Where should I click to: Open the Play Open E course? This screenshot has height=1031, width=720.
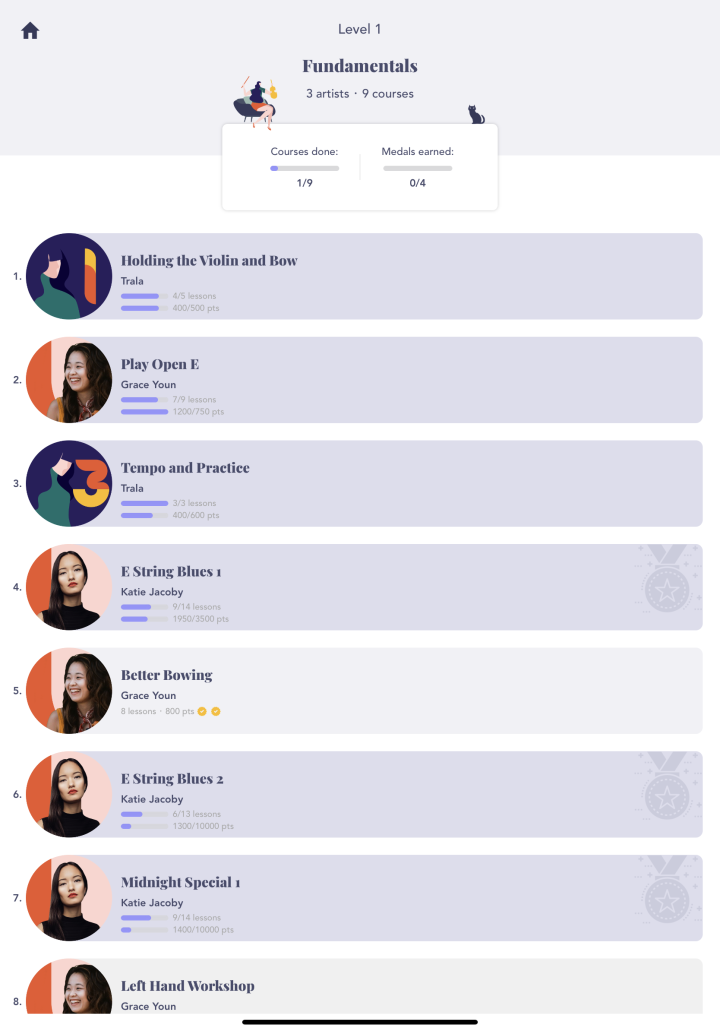tap(364, 380)
